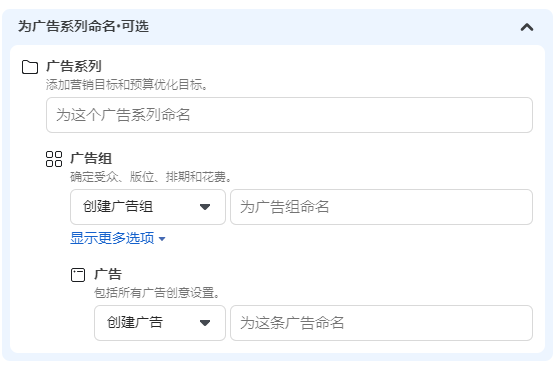Open the 创建广告 dropdown
This screenshot has width=558, height=370.
[x=160, y=323]
